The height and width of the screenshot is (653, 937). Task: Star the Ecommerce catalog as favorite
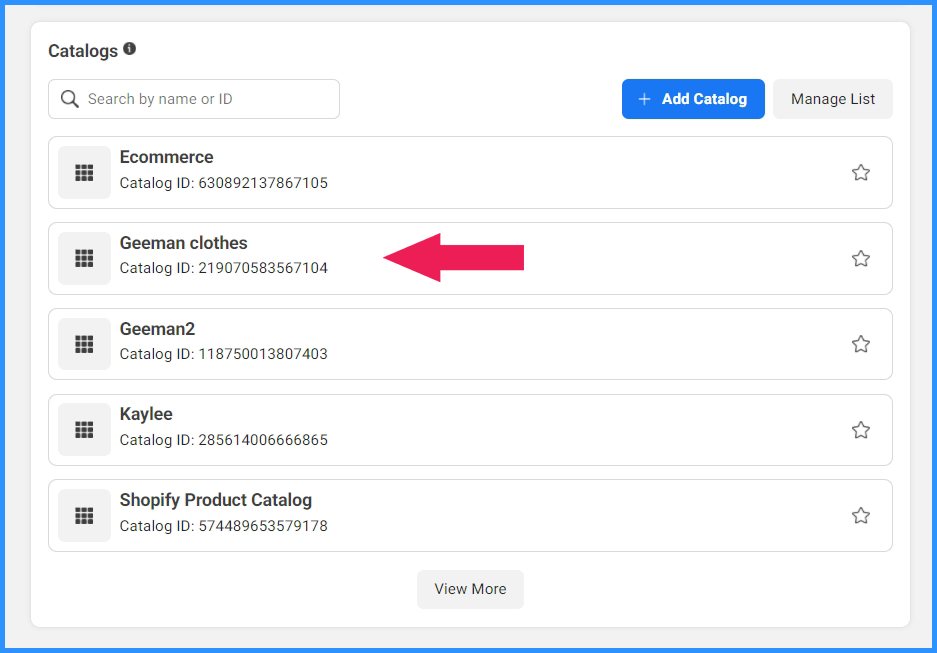point(861,173)
